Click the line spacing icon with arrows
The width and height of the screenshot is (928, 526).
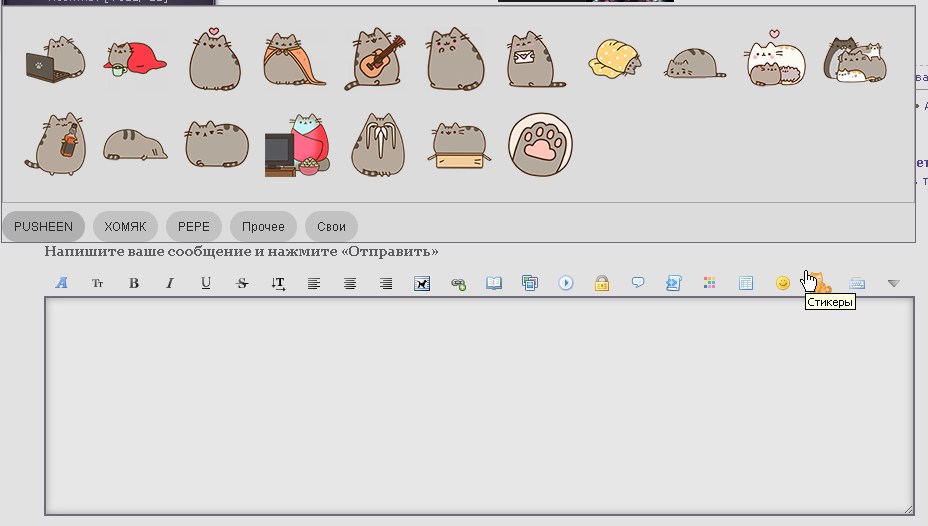(278, 283)
